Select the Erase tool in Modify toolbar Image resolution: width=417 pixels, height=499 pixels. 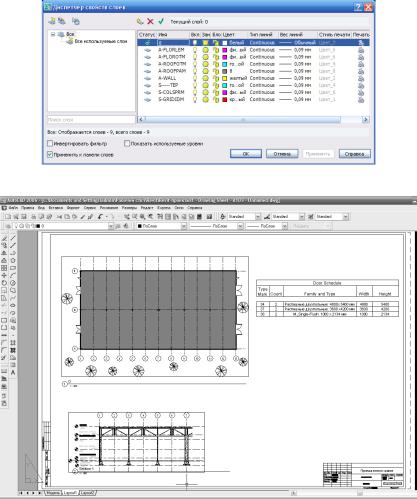tap(4, 239)
